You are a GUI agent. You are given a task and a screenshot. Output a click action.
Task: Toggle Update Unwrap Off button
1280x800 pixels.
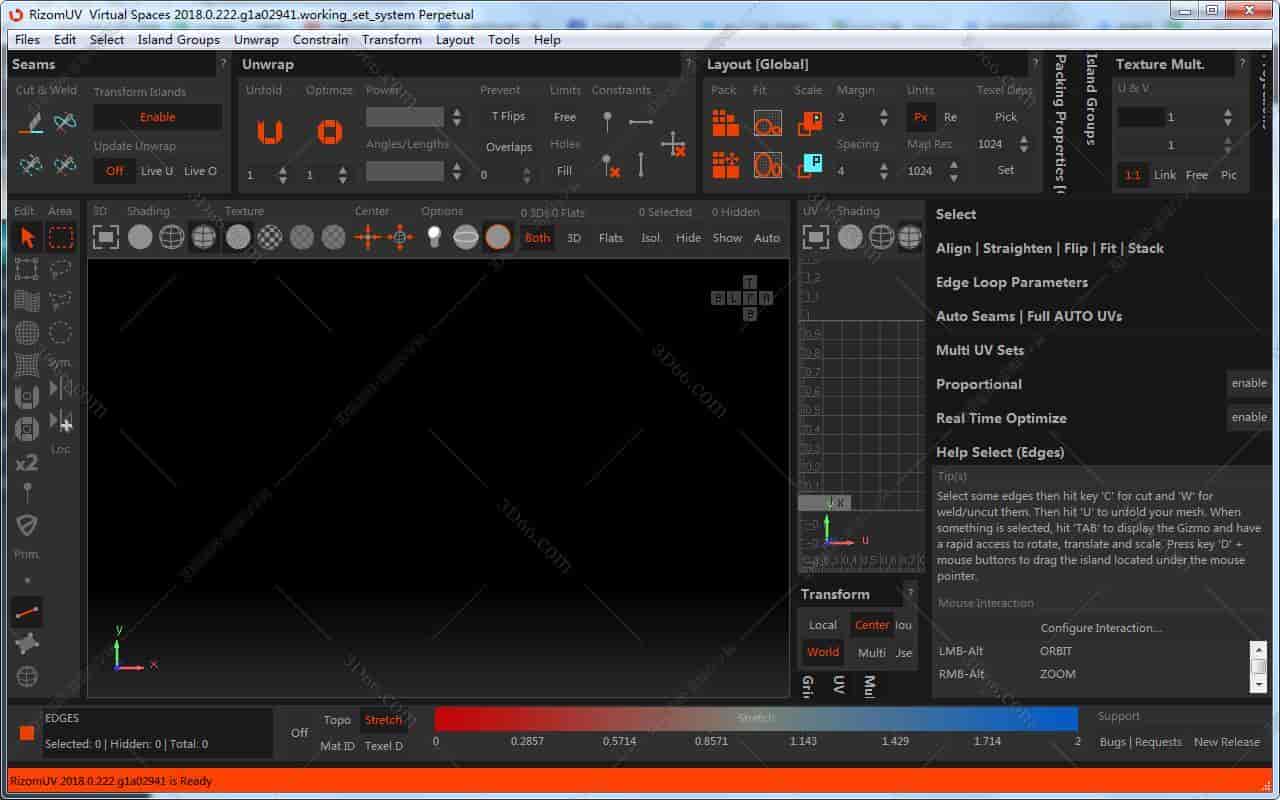pos(115,171)
